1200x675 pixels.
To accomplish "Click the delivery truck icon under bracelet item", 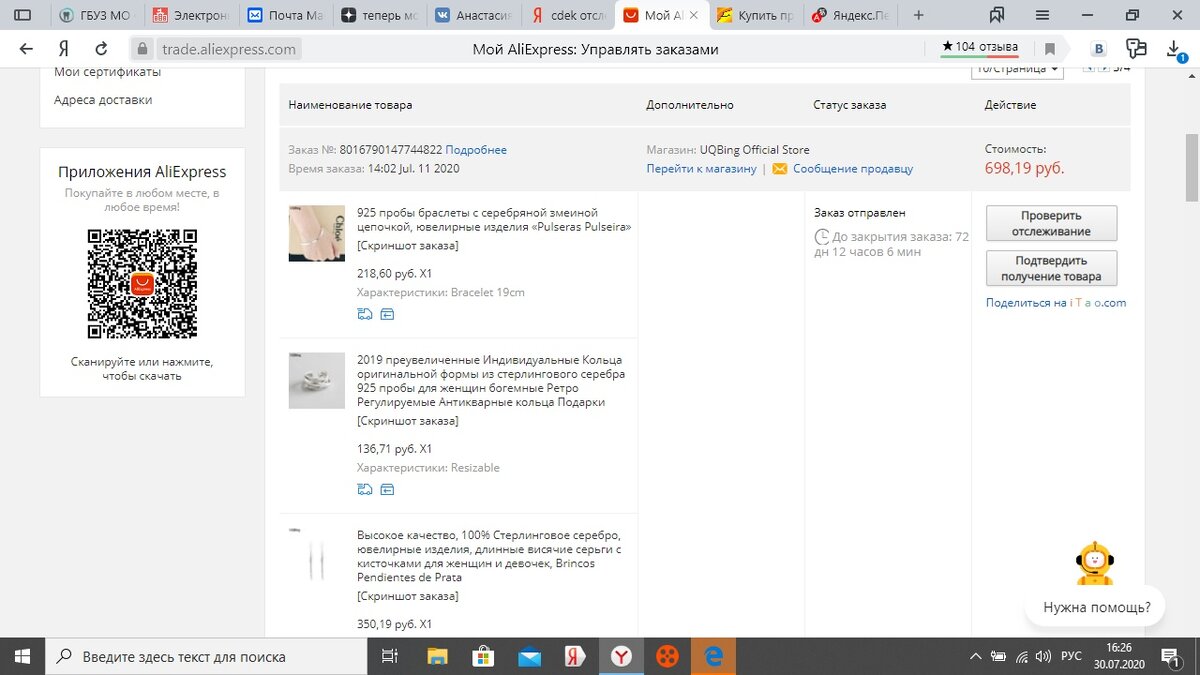I will [x=364, y=314].
